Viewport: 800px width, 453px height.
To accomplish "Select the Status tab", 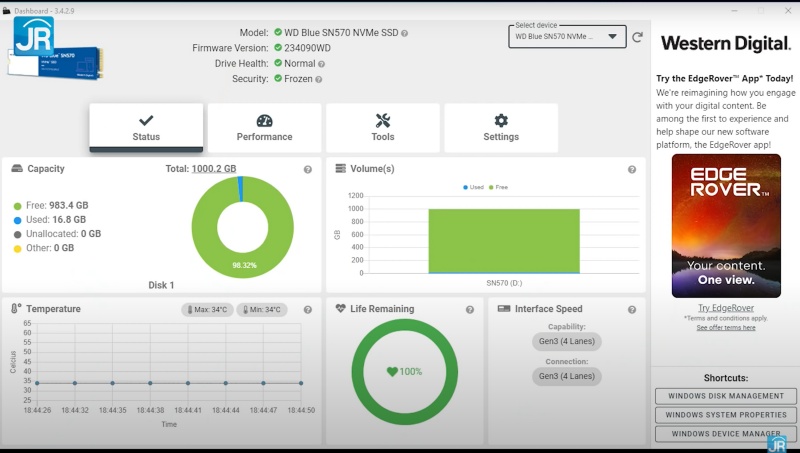I will pos(146,128).
